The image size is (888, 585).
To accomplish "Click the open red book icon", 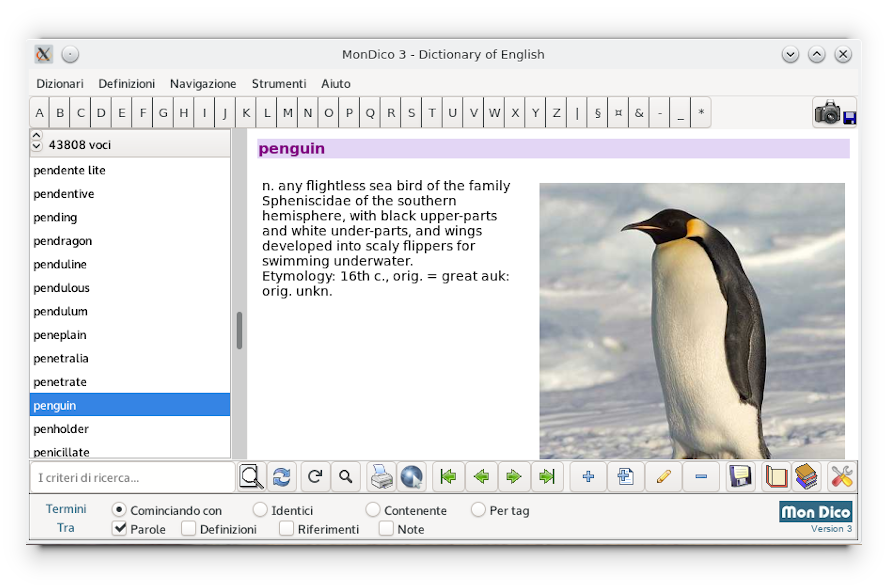I will tap(776, 477).
